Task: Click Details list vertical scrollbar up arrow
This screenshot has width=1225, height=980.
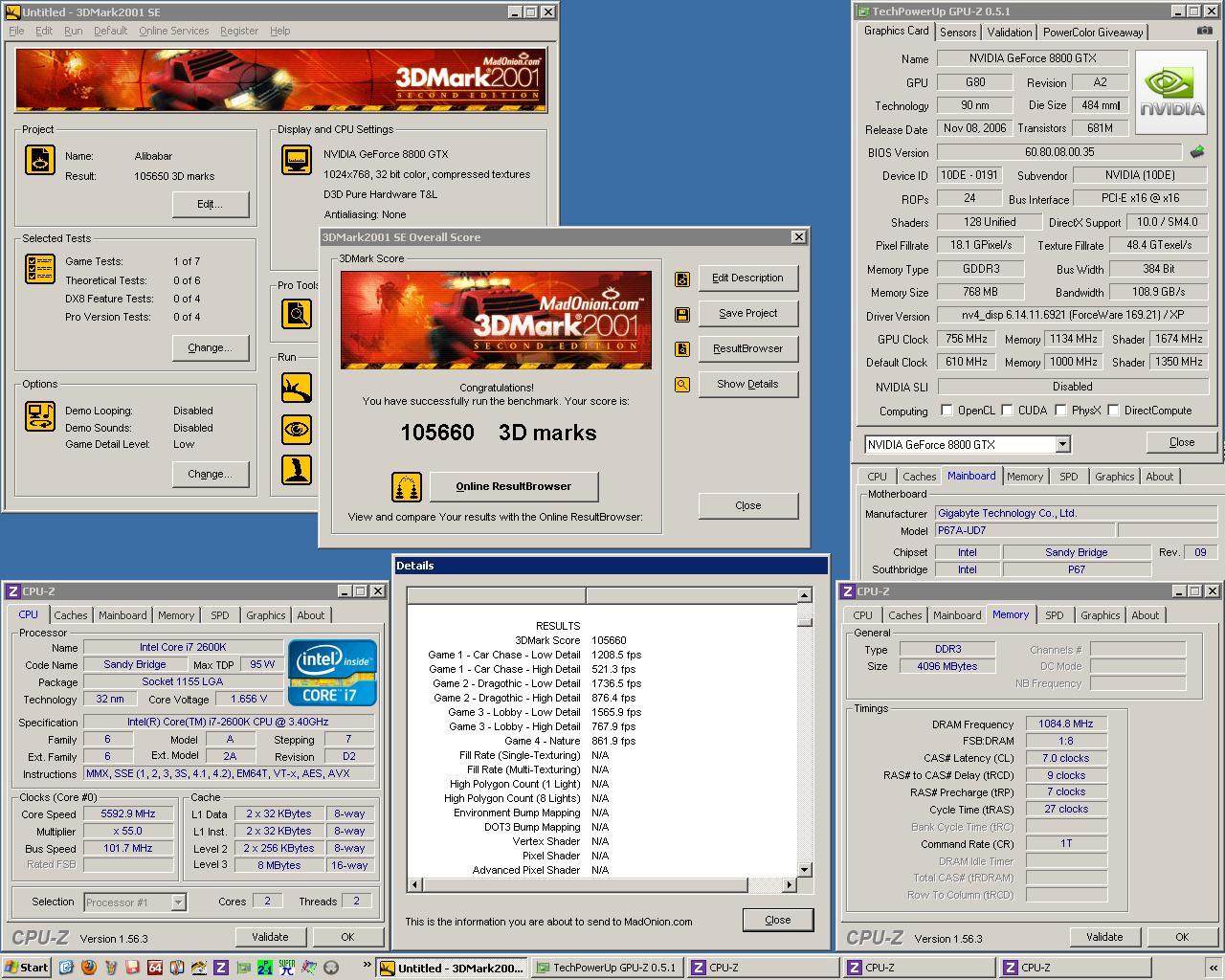Action: tap(804, 595)
